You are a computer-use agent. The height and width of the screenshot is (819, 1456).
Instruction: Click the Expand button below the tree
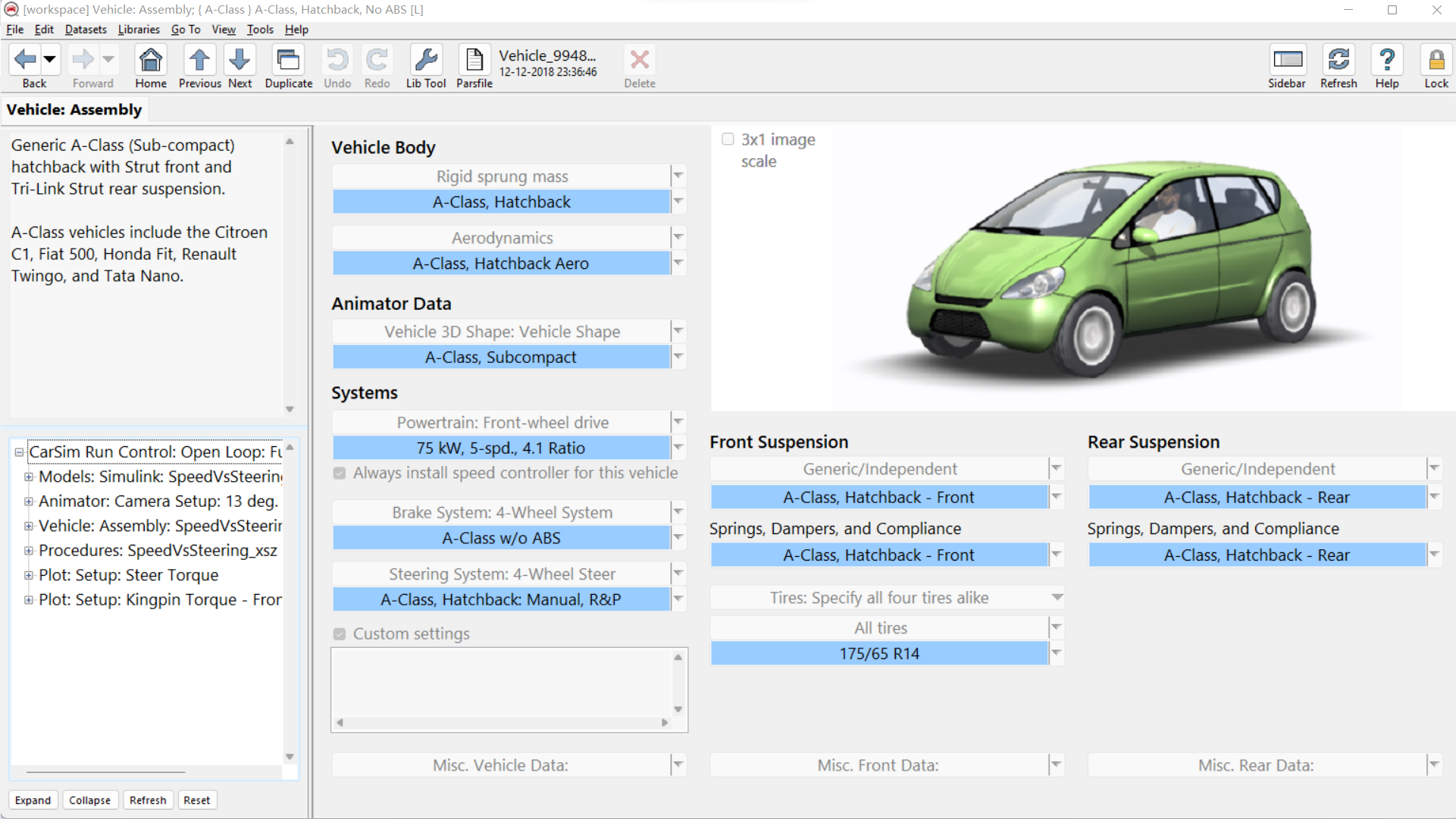[33, 800]
